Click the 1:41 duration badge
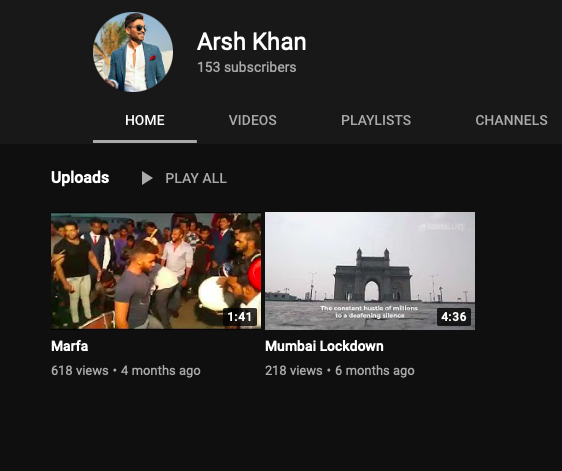This screenshot has height=471, width=562. [x=239, y=317]
